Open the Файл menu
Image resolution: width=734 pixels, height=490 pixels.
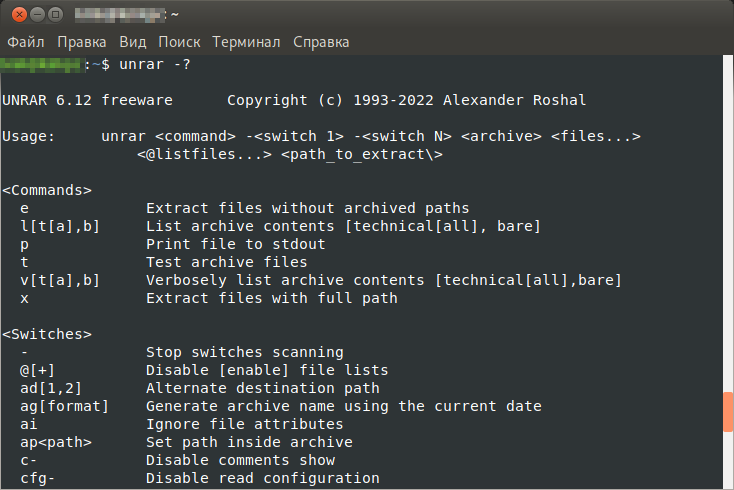pos(27,42)
